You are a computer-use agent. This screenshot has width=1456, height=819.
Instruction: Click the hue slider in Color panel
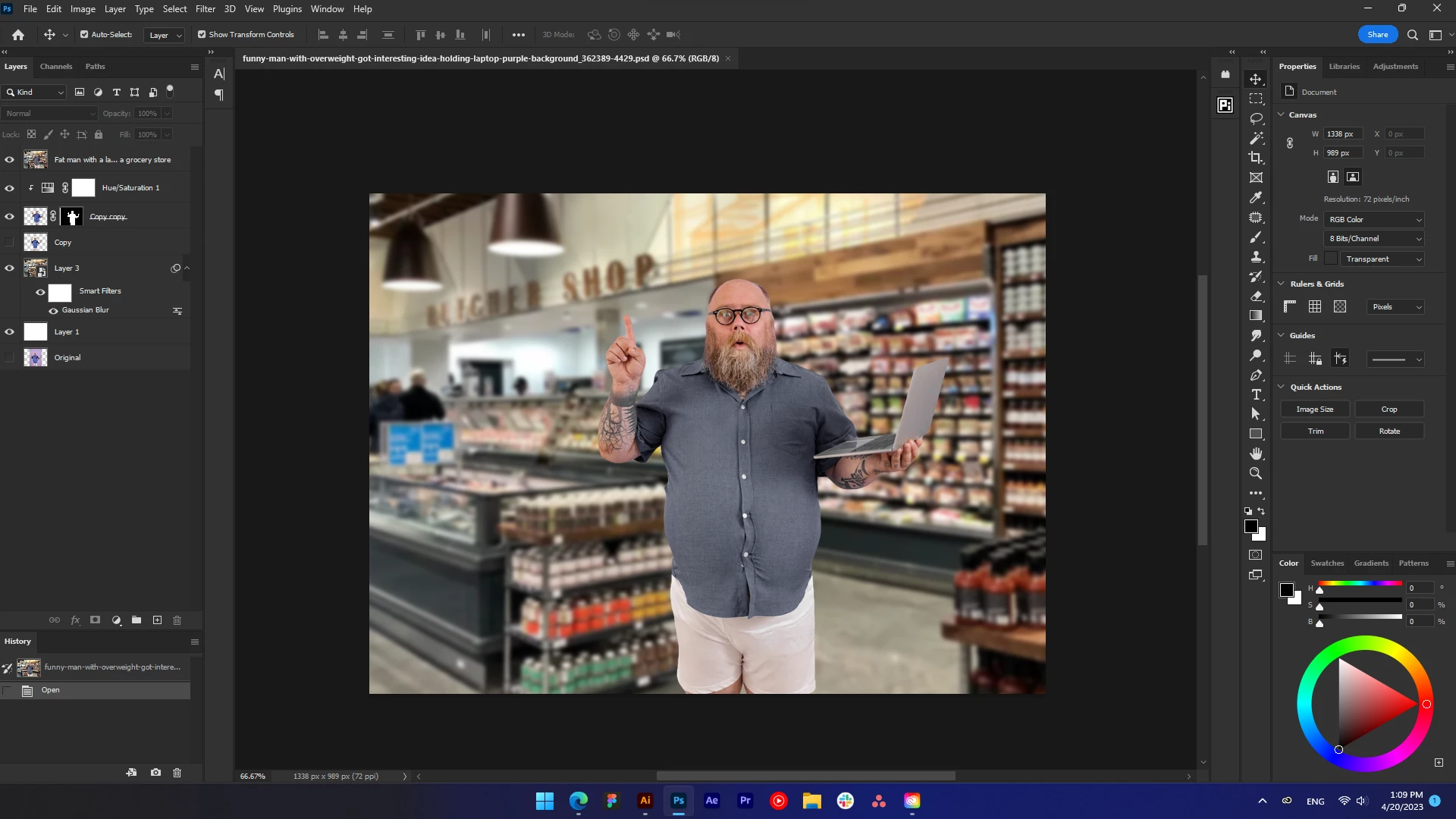click(x=1360, y=584)
